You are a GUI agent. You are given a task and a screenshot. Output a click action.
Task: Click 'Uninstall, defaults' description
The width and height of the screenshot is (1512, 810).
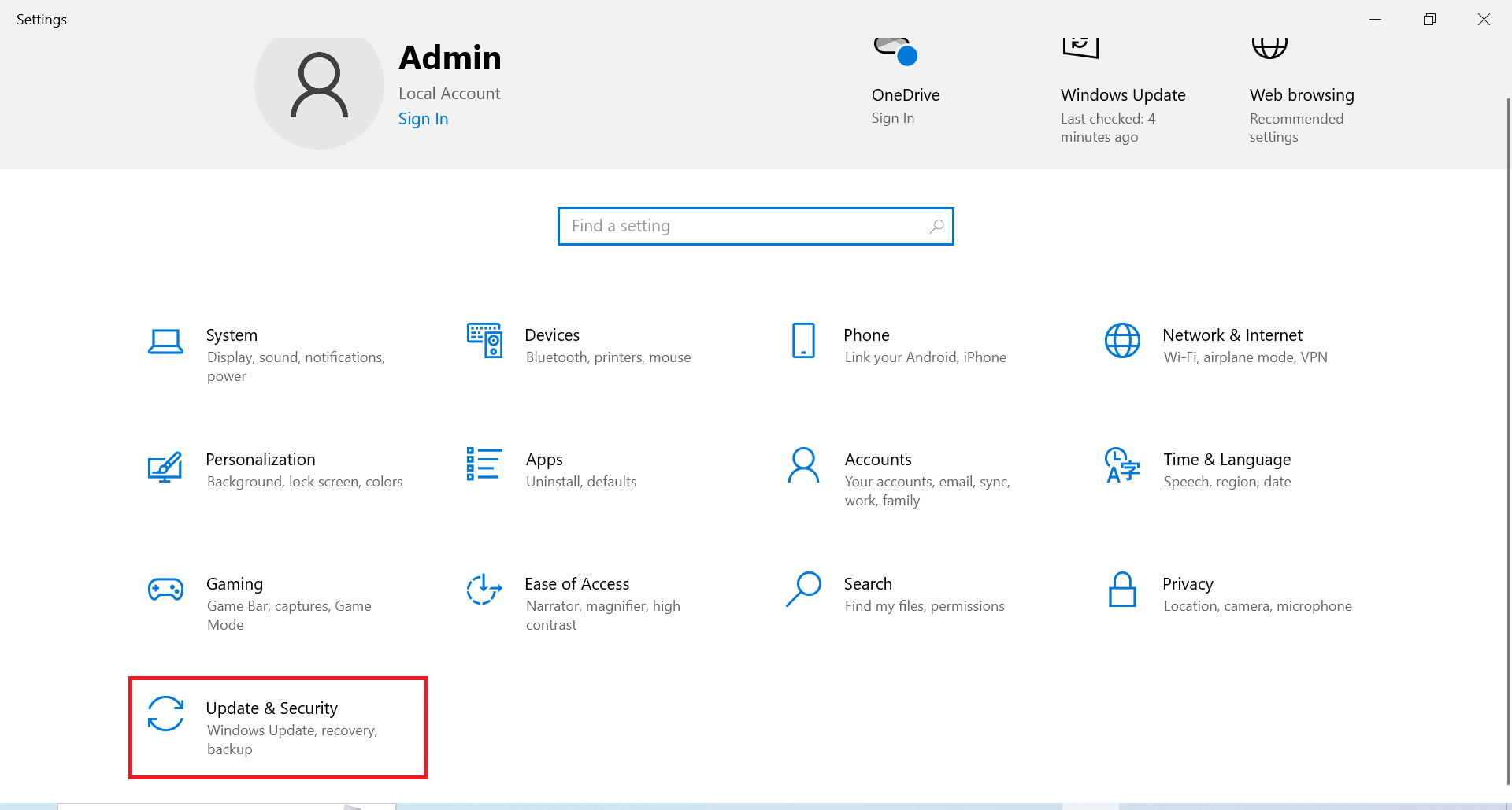pyautogui.click(x=581, y=482)
